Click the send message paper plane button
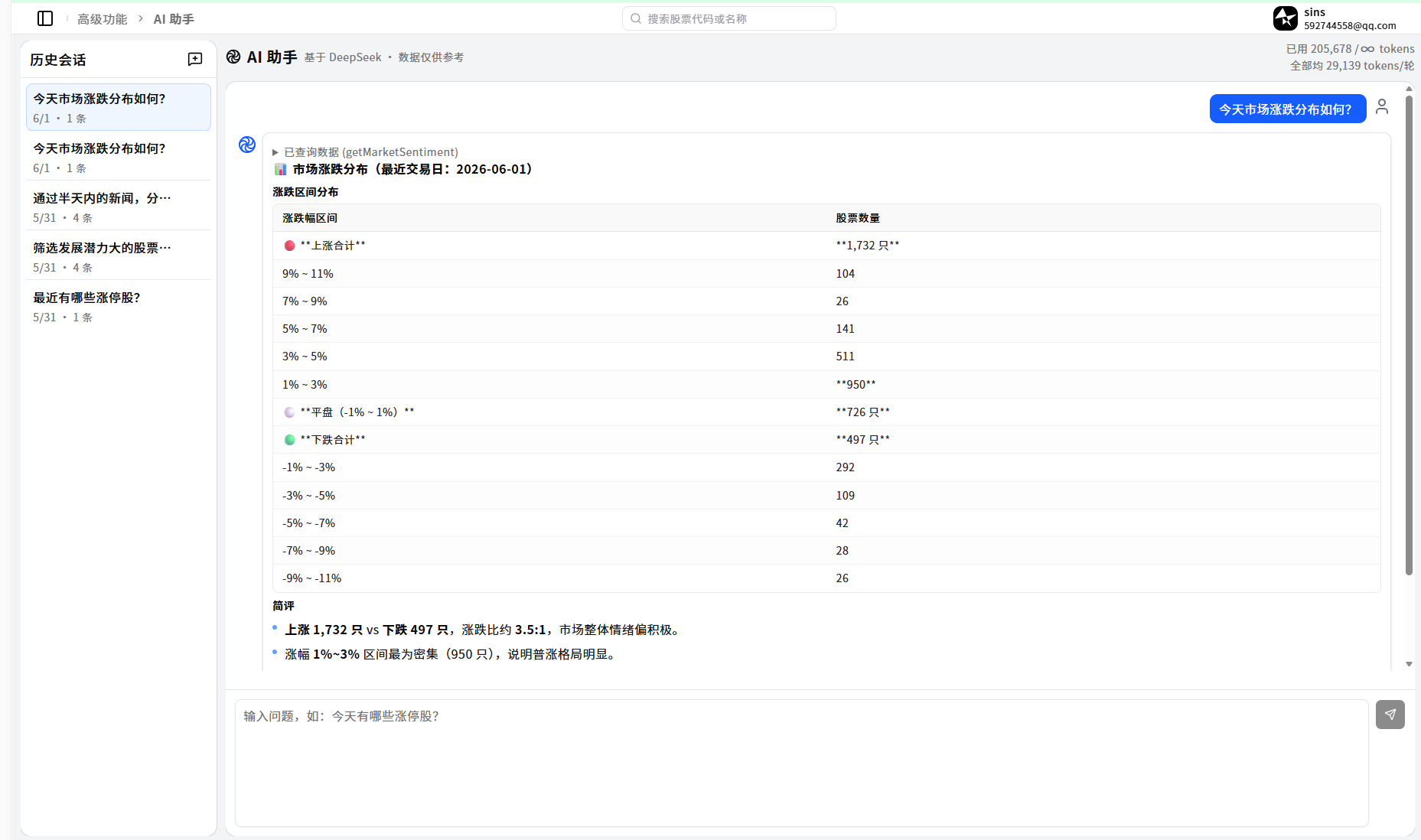Viewport: 1421px width, 840px height. (1390, 715)
